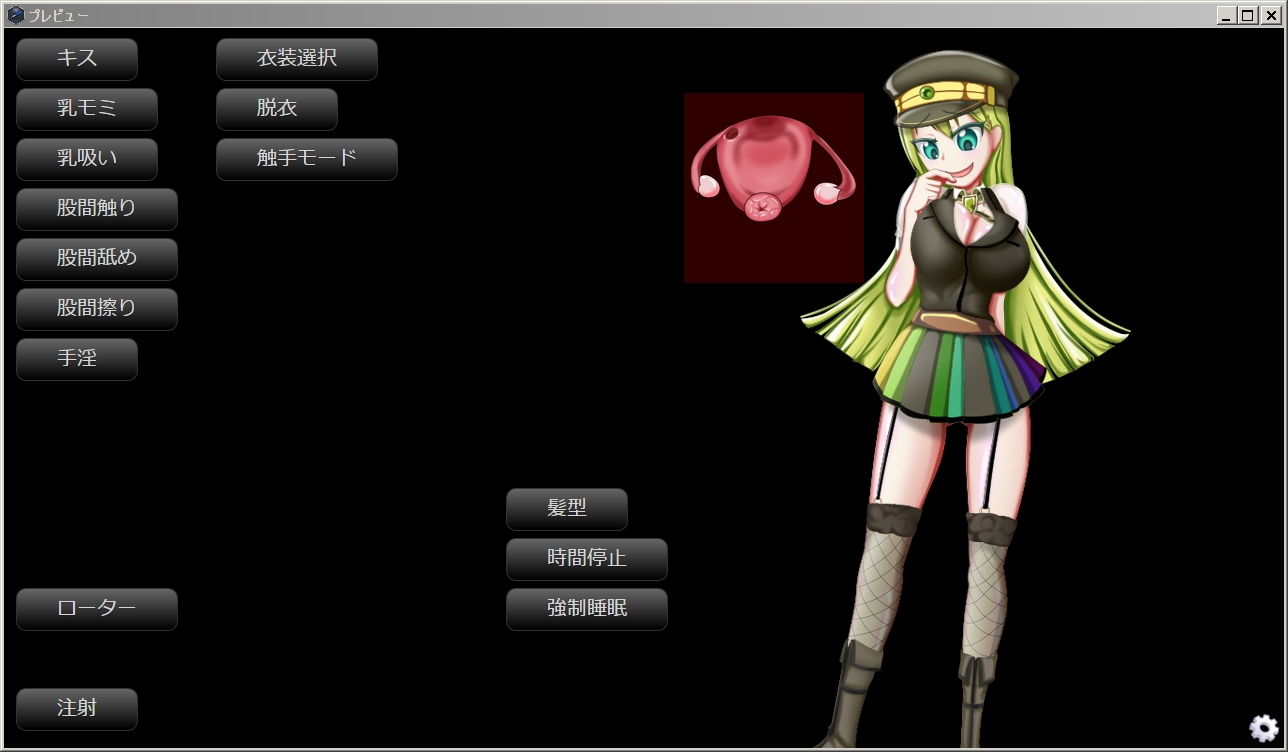
Task: Click the 手淫 button
Action: tap(77, 359)
